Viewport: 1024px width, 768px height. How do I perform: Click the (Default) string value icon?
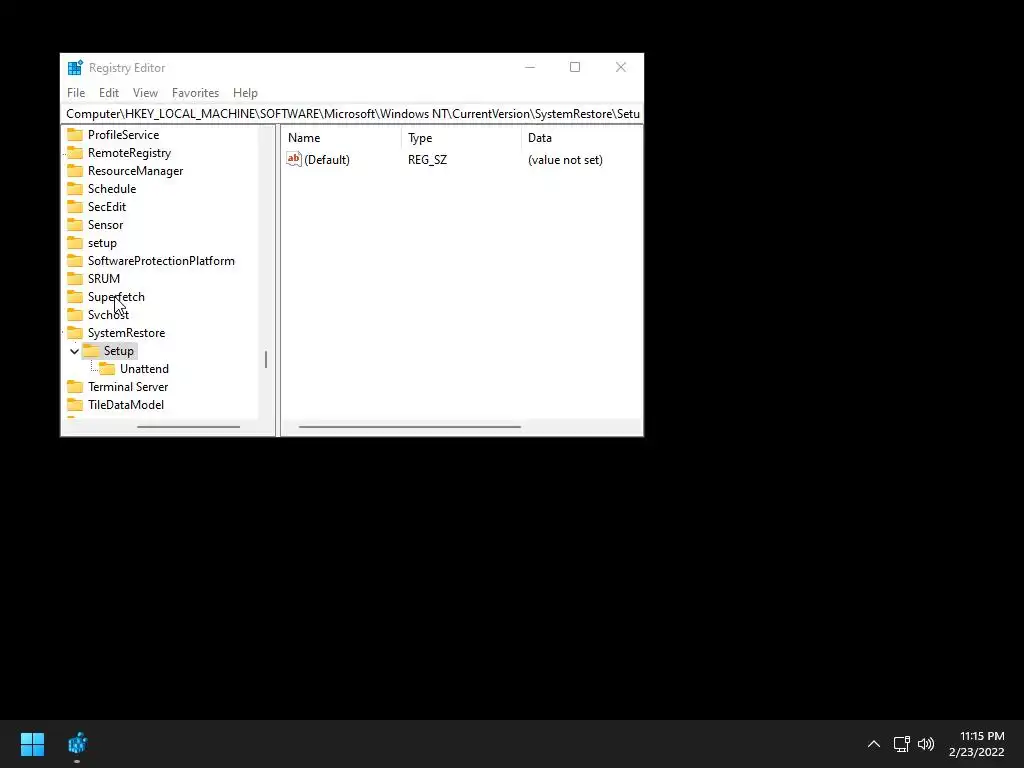tap(294, 159)
